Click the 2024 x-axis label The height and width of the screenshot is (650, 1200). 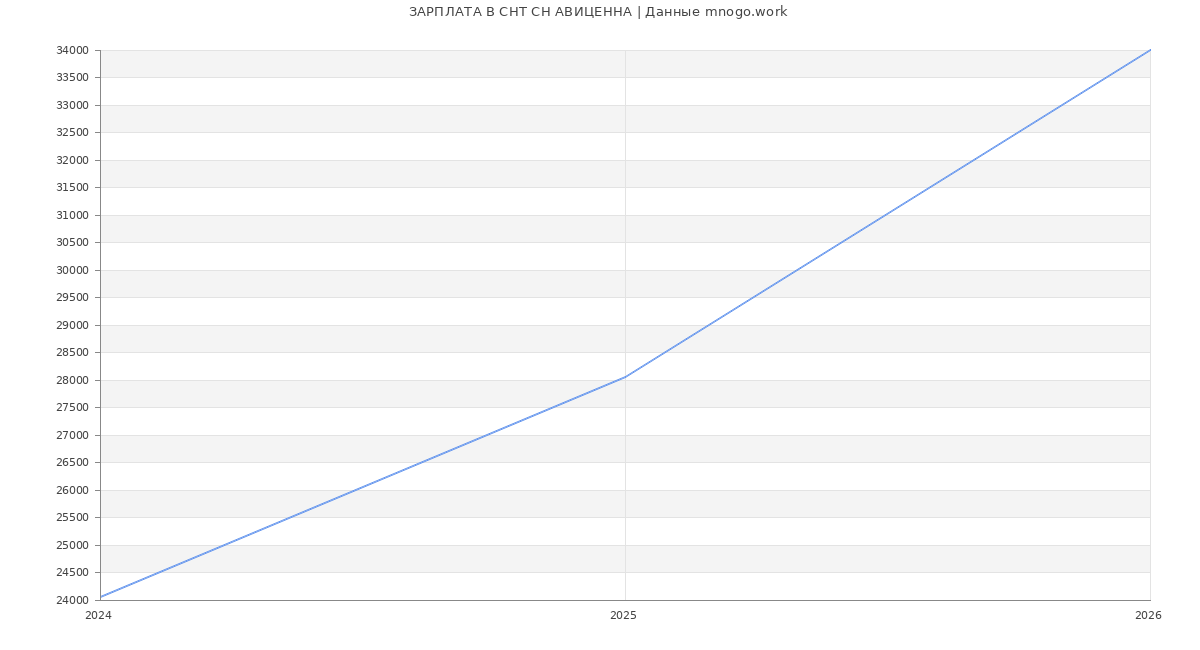[x=99, y=615]
